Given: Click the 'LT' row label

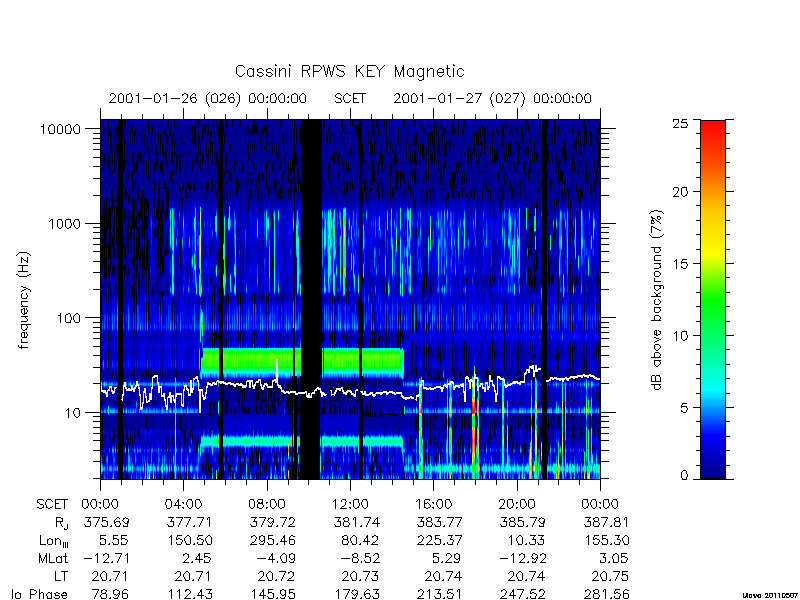Looking at the screenshot, I should click(x=61, y=577).
